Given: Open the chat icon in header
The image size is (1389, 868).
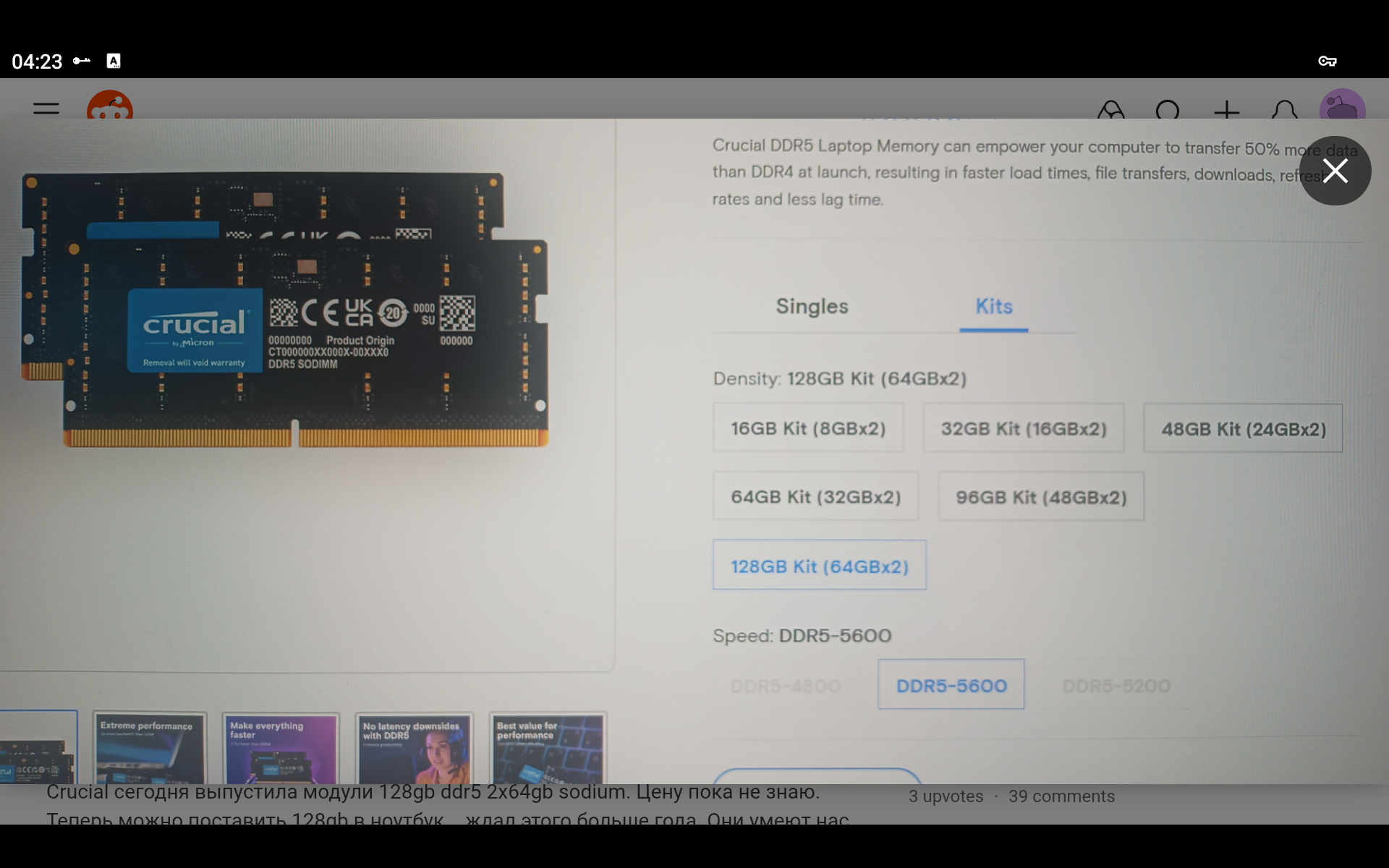Looking at the screenshot, I should click(x=1110, y=110).
